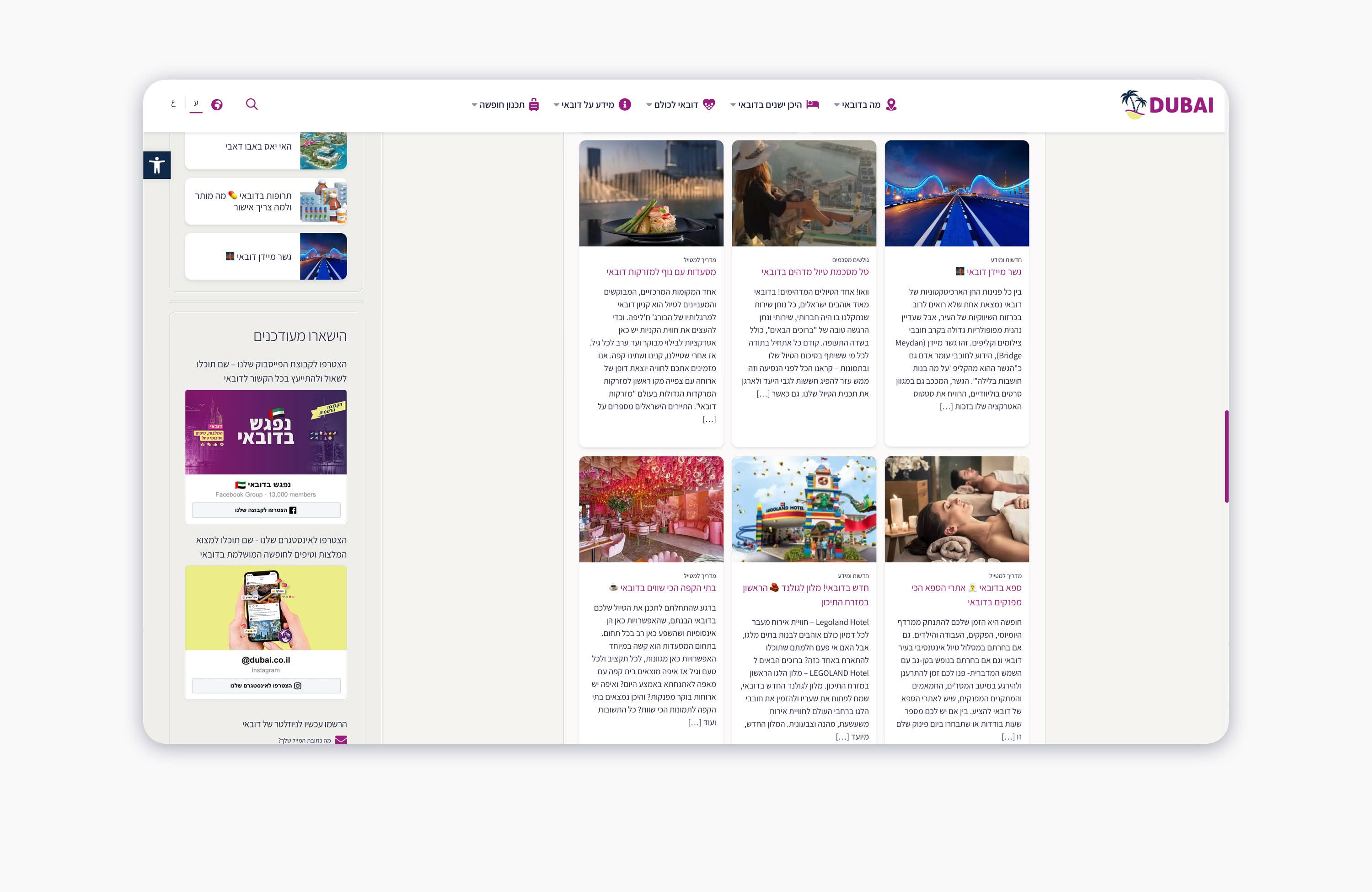Open article 'חדש בדובאי! מלון לגולנד' title
This screenshot has height=892, width=1372.
click(x=806, y=595)
